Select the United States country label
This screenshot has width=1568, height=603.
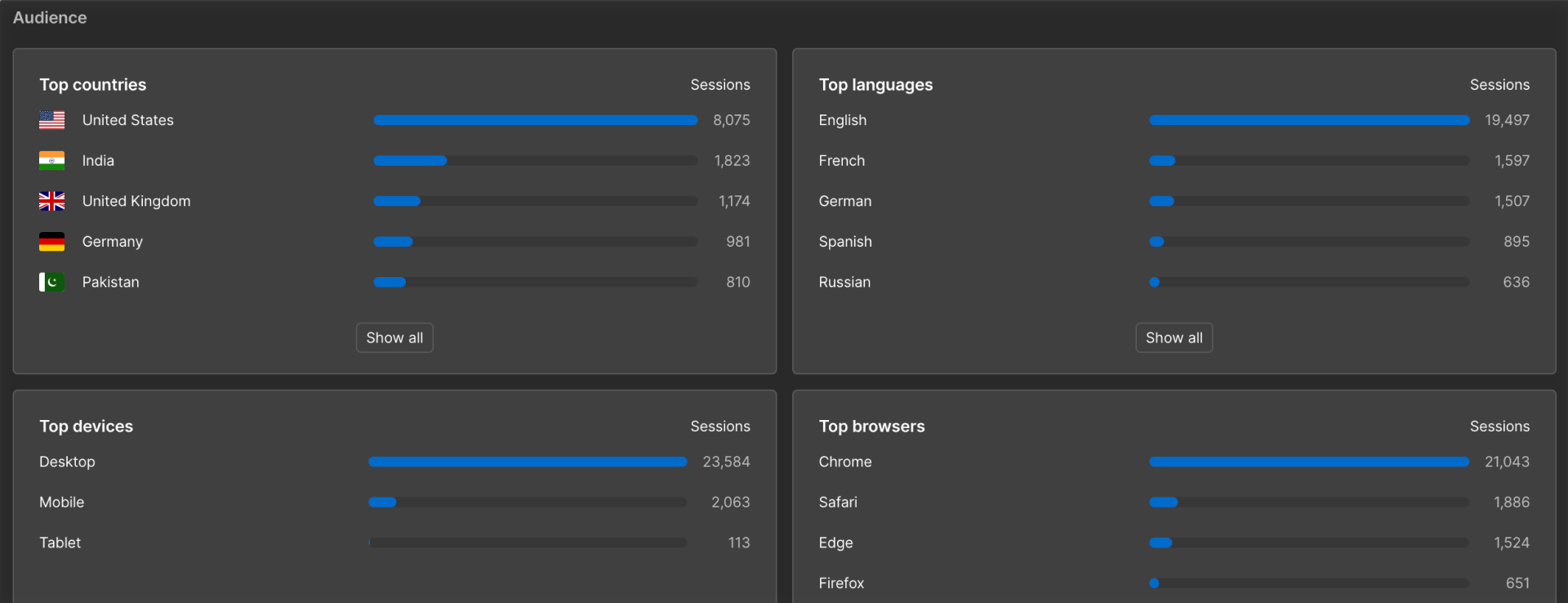click(127, 120)
